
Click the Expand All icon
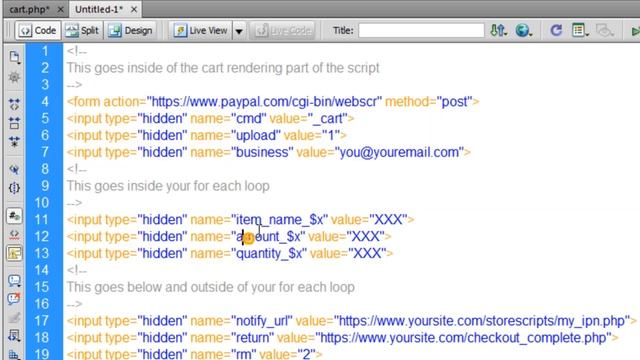pos(14,142)
